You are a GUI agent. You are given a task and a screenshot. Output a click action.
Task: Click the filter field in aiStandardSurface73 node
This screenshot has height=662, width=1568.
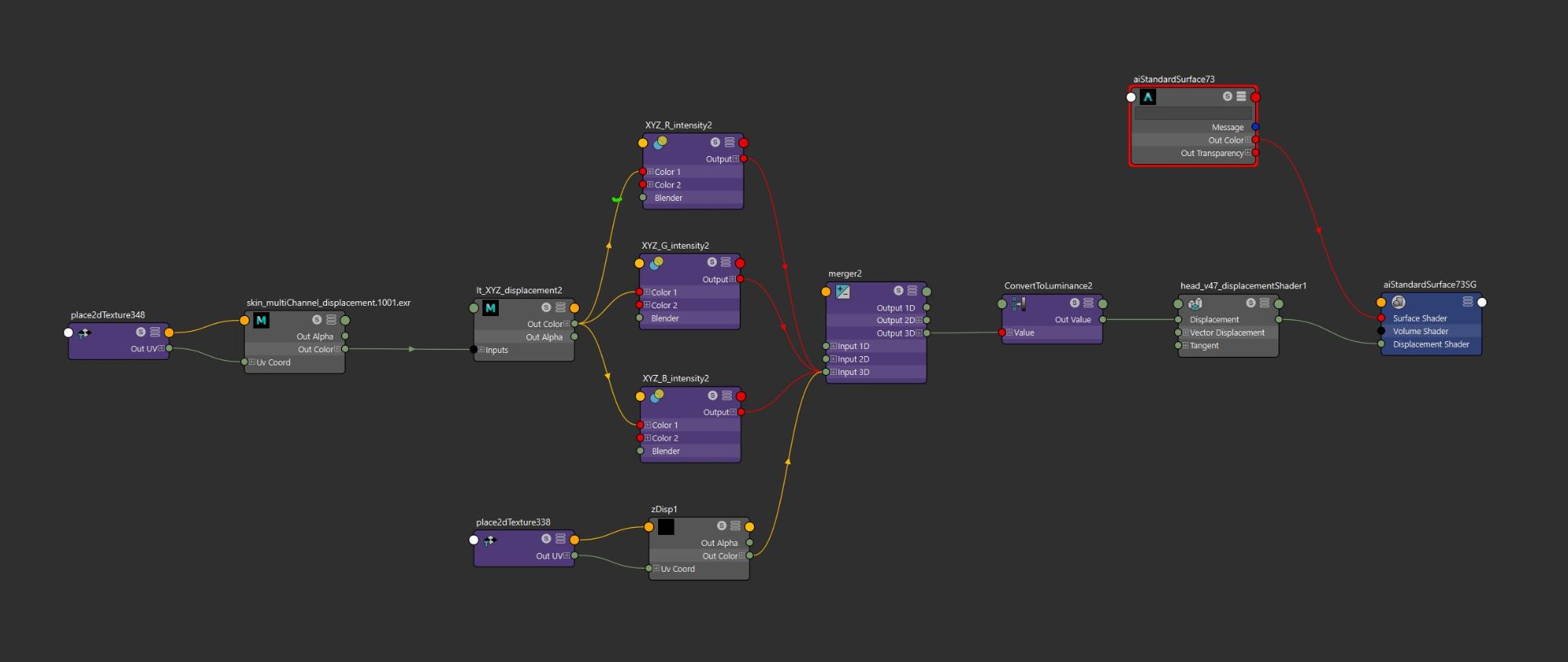[x=1192, y=113]
